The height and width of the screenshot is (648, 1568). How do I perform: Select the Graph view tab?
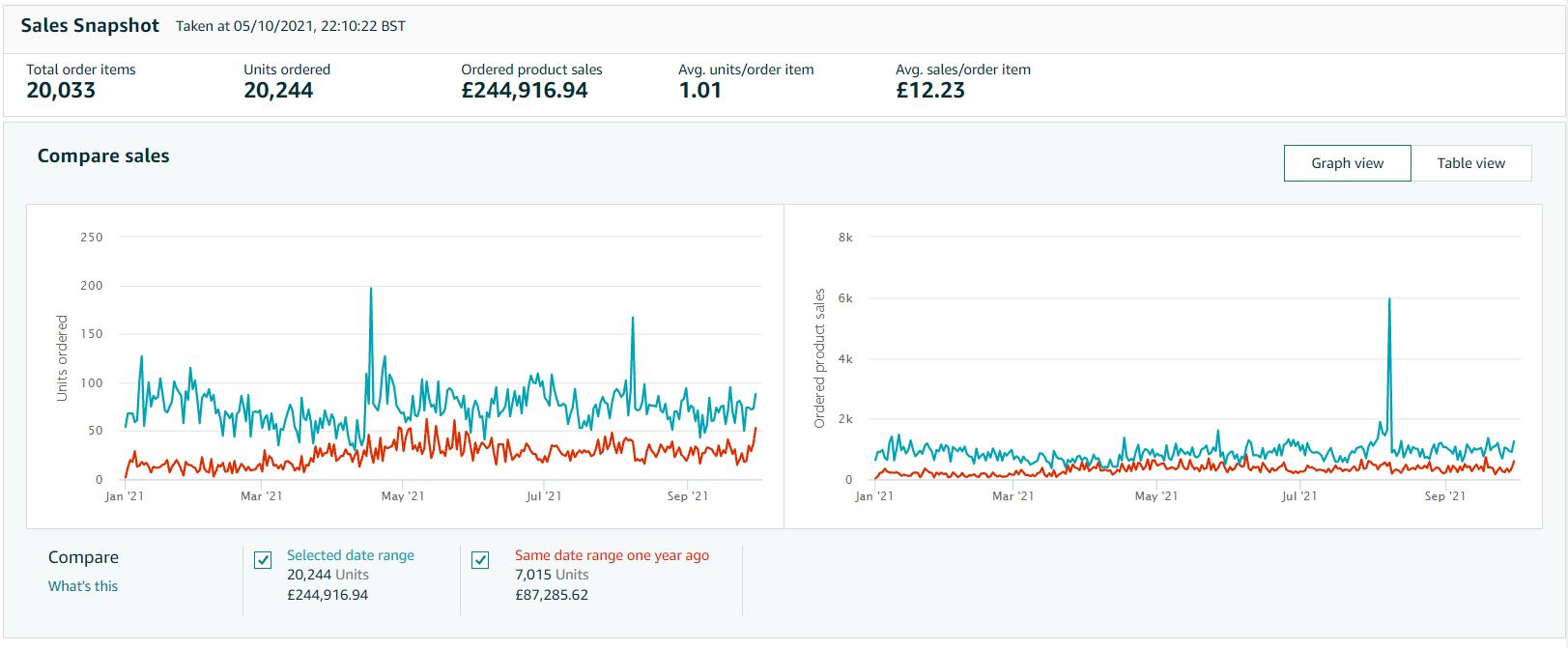coord(1347,163)
